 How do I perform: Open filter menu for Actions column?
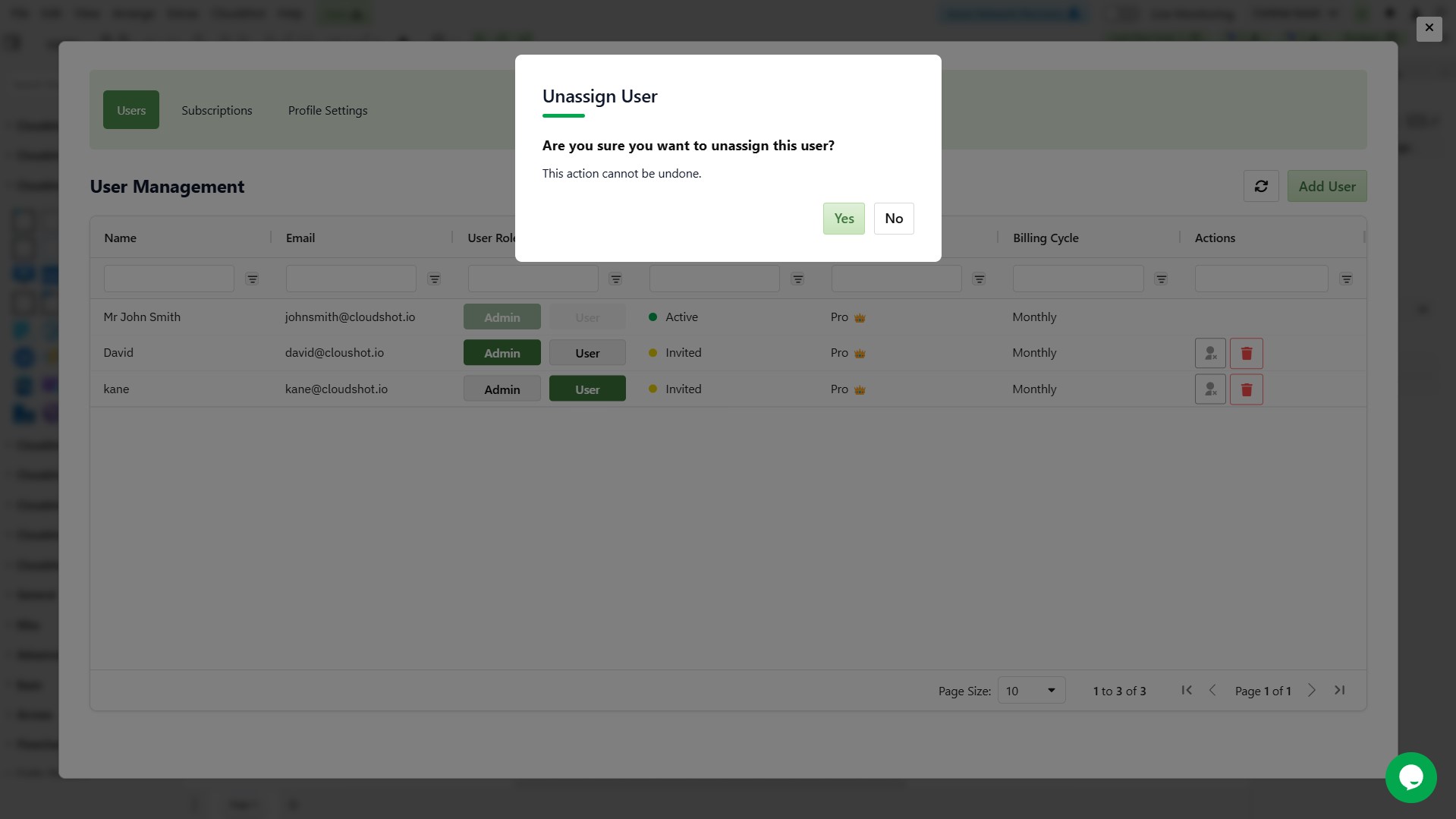(x=1346, y=279)
